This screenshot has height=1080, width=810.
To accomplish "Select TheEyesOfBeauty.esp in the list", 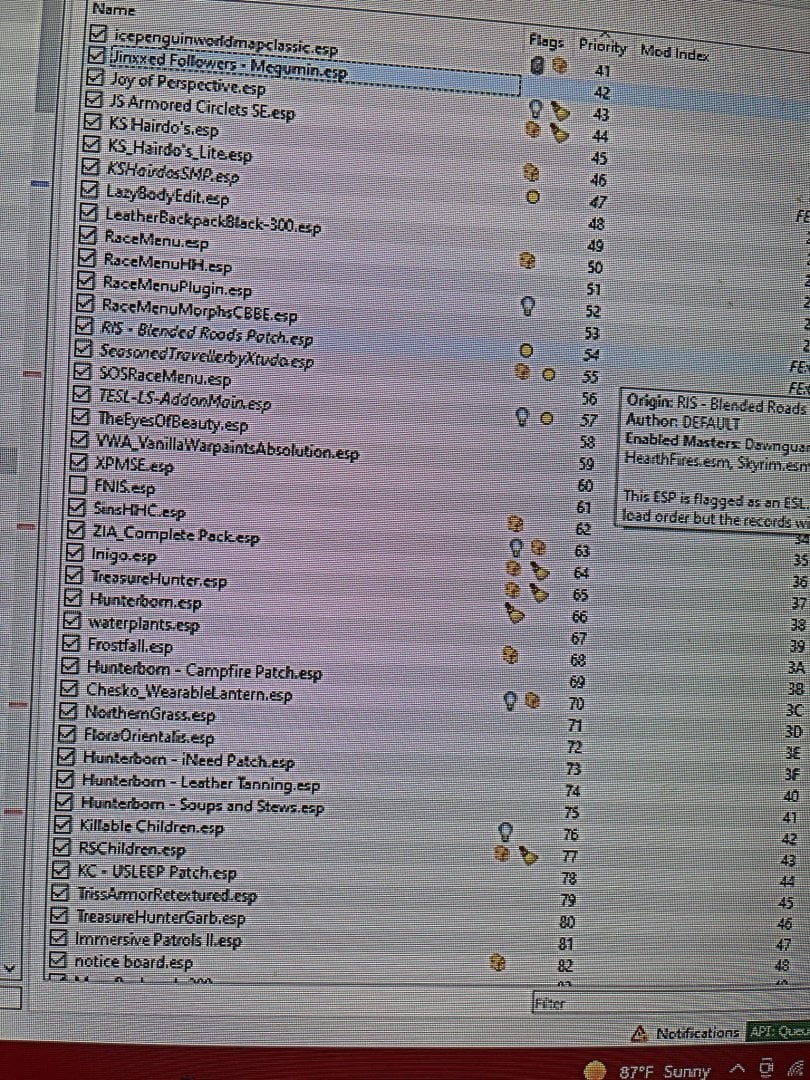I will 174,421.
